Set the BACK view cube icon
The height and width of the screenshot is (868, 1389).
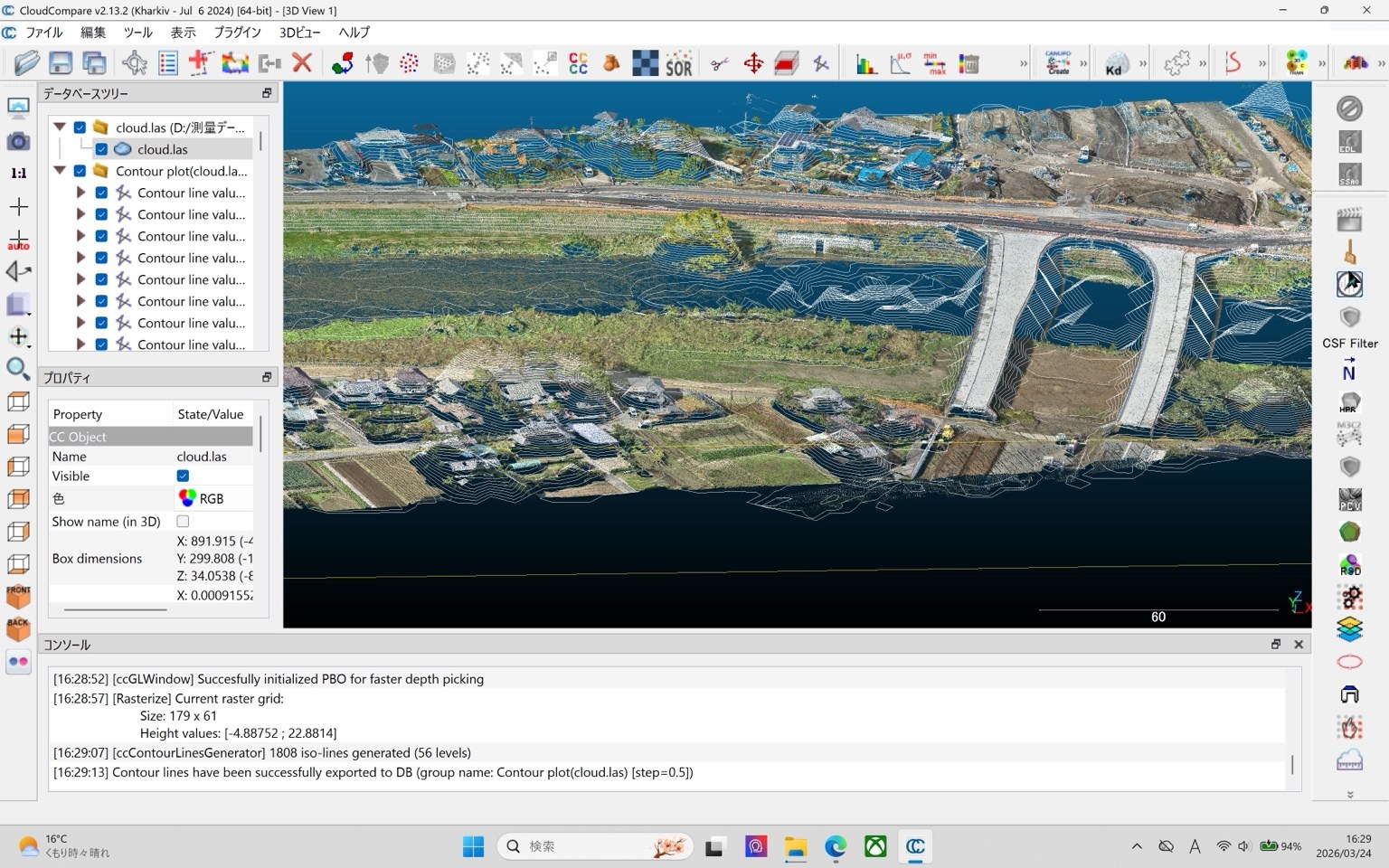click(18, 628)
